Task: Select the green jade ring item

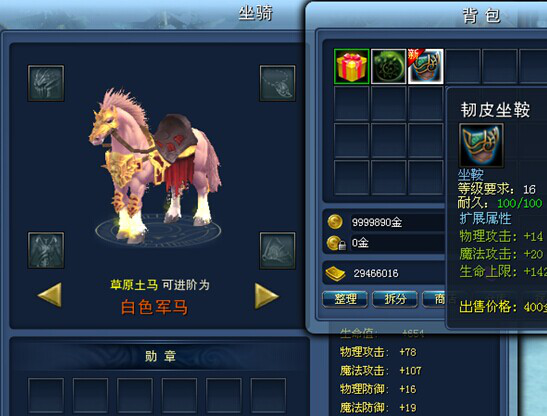Action: [389, 66]
